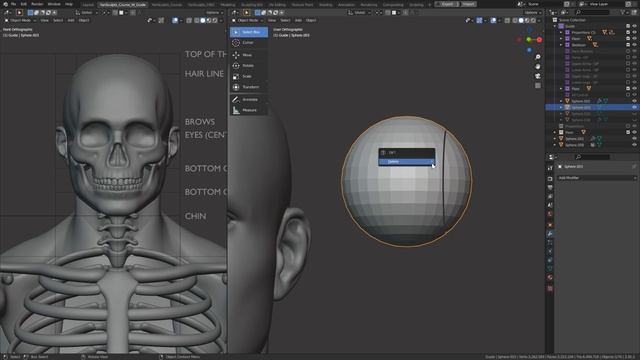This screenshot has width=640, height=360.
Task: Toggle gizmos in the right viewport header
Action: click(x=479, y=20)
